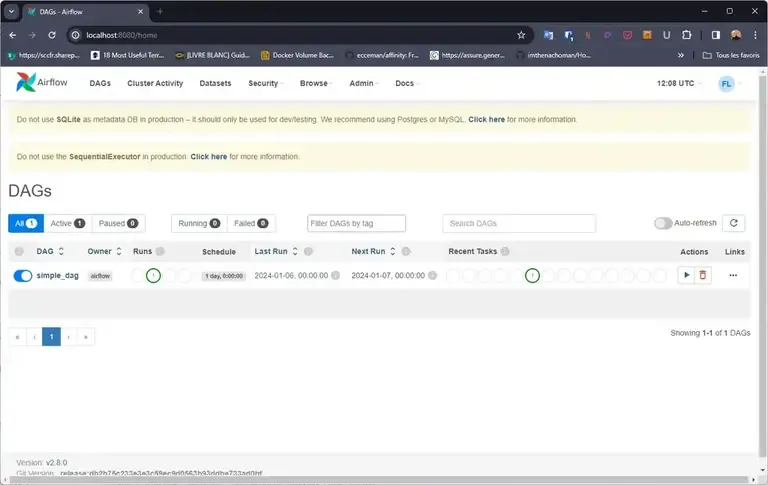Click here link in SequentialExecutor warning

tap(209, 156)
